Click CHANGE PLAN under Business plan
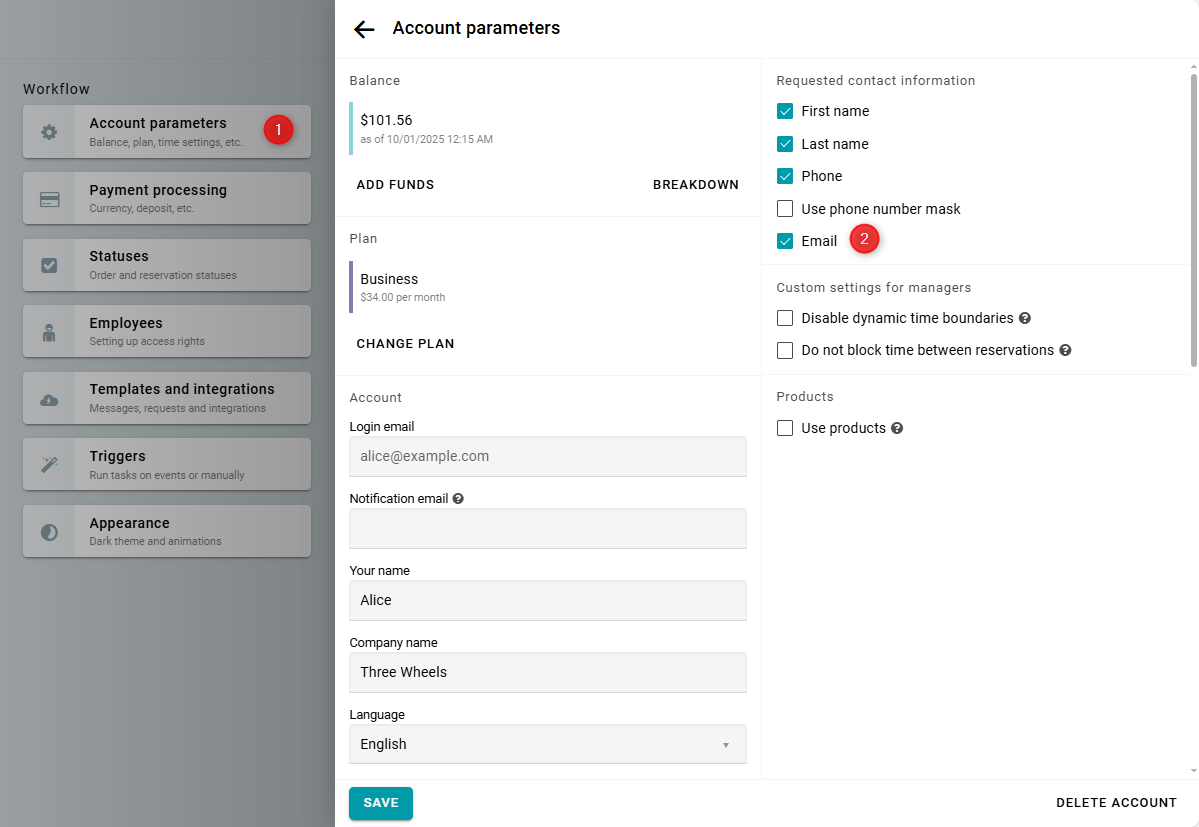Screen dimensions: 1199x827 tap(405, 344)
